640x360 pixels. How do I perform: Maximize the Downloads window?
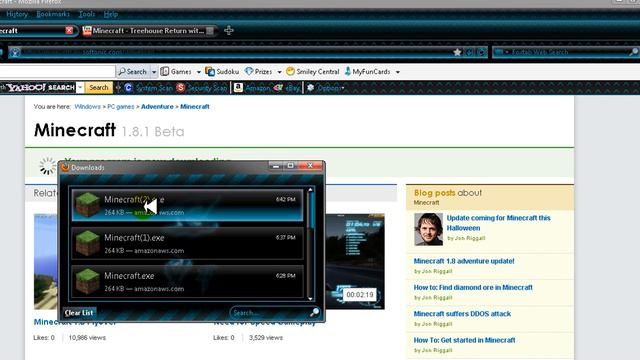click(291, 166)
